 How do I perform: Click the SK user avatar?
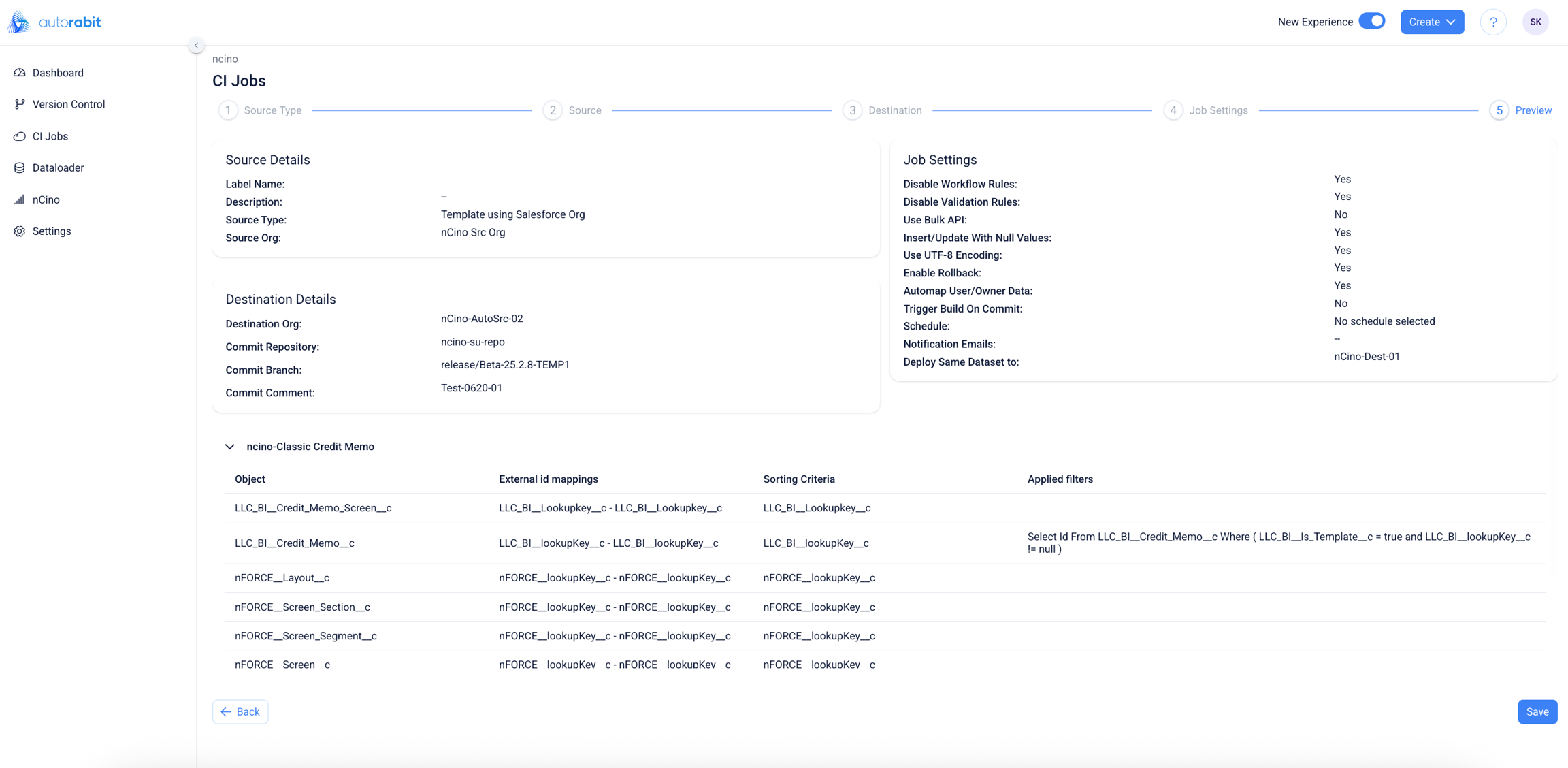click(x=1535, y=22)
